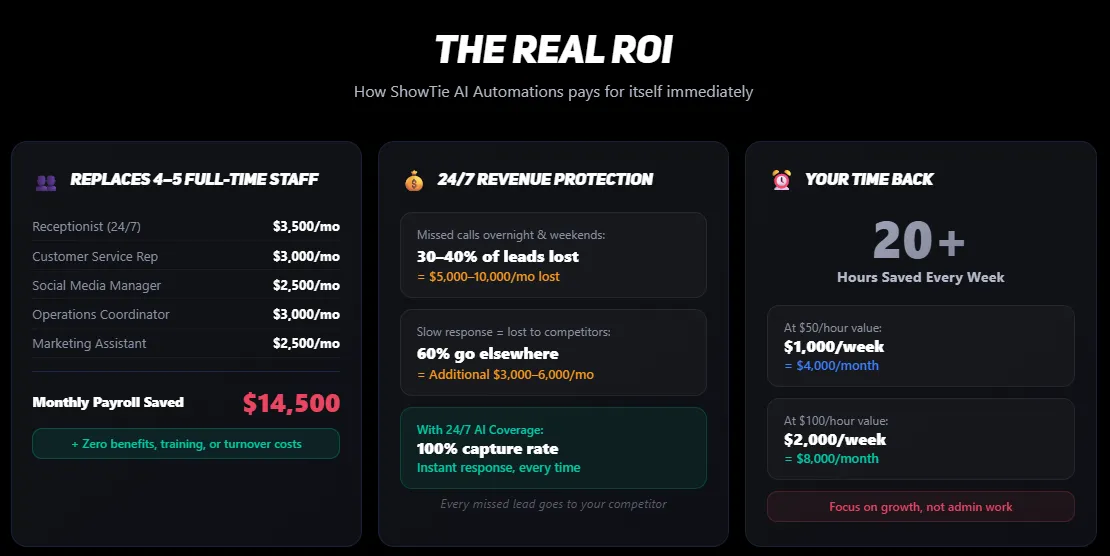Screen dimensions: 1110x556
Task: Select the Customer Service Rep row
Action: pyautogui.click(x=186, y=256)
